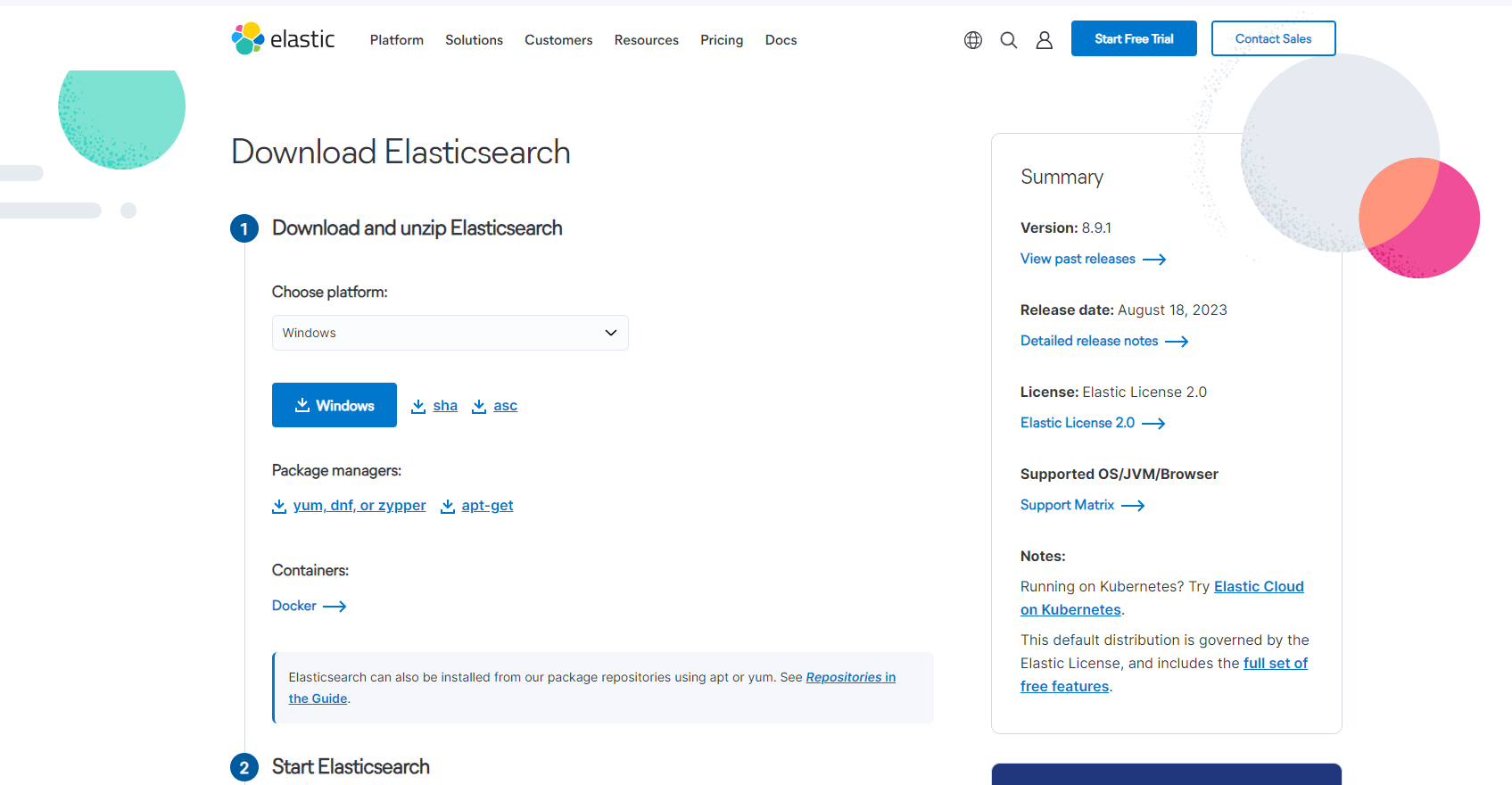Open the user account icon
Screen dimensions: 1512x785
tap(1045, 40)
